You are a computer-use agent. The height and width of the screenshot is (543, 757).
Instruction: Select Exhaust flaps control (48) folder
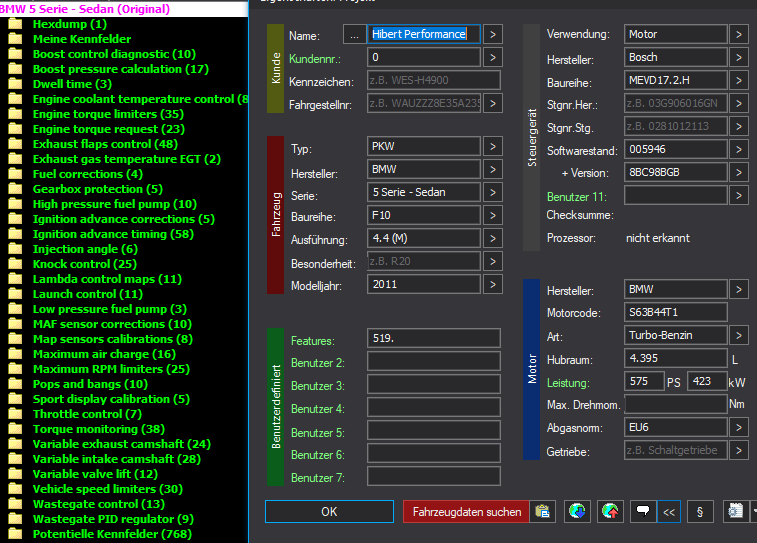pos(105,144)
